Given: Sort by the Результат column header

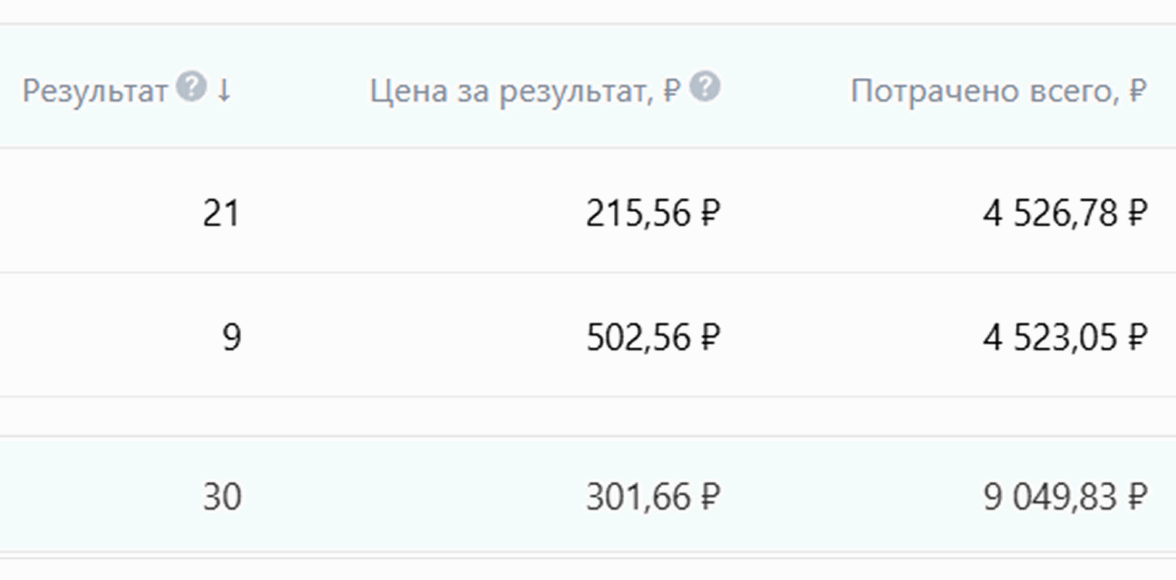Looking at the screenshot, I should coord(94,92).
